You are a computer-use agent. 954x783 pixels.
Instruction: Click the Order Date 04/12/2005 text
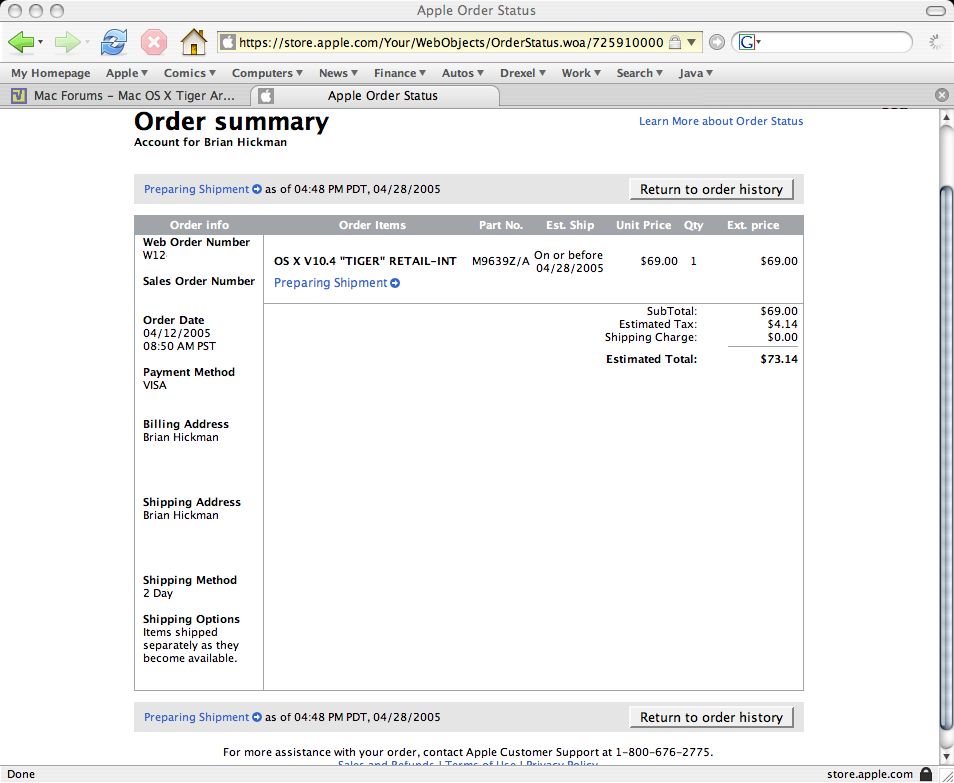click(176, 333)
